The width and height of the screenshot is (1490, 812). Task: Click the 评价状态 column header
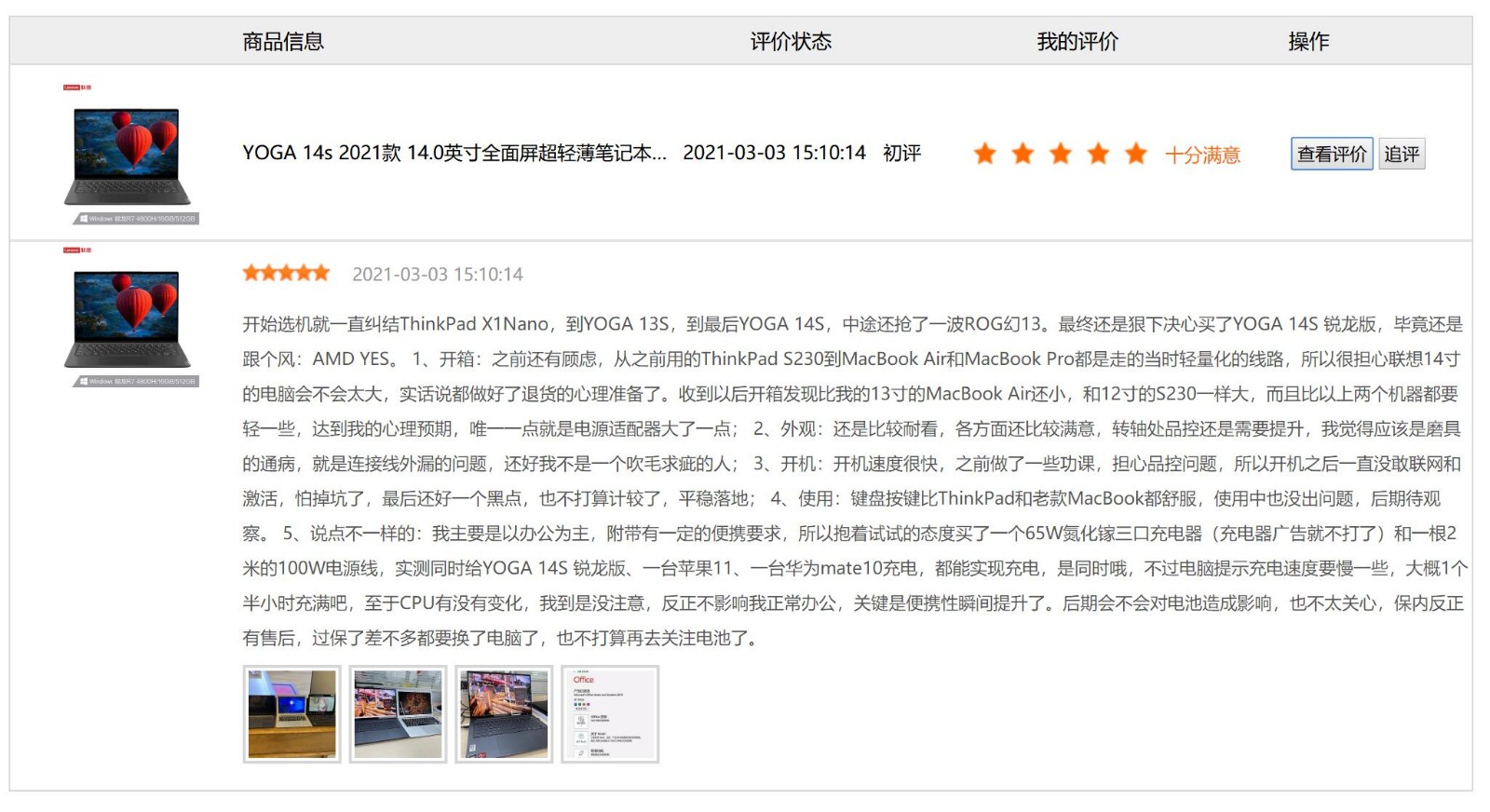pyautogui.click(x=791, y=41)
